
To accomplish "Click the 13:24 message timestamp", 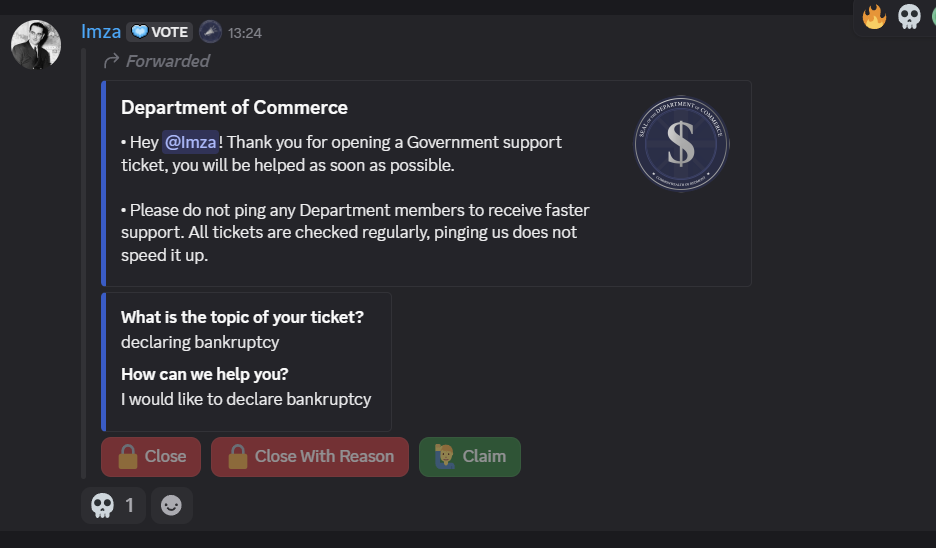I will coord(245,33).
